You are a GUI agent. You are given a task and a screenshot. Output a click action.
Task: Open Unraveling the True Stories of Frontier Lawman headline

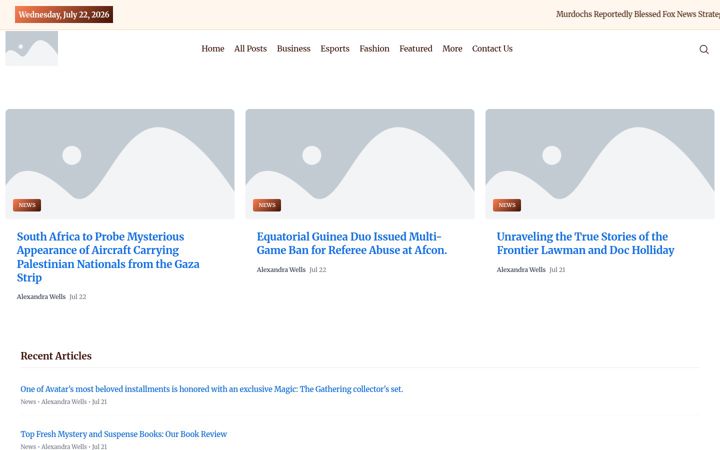point(585,243)
